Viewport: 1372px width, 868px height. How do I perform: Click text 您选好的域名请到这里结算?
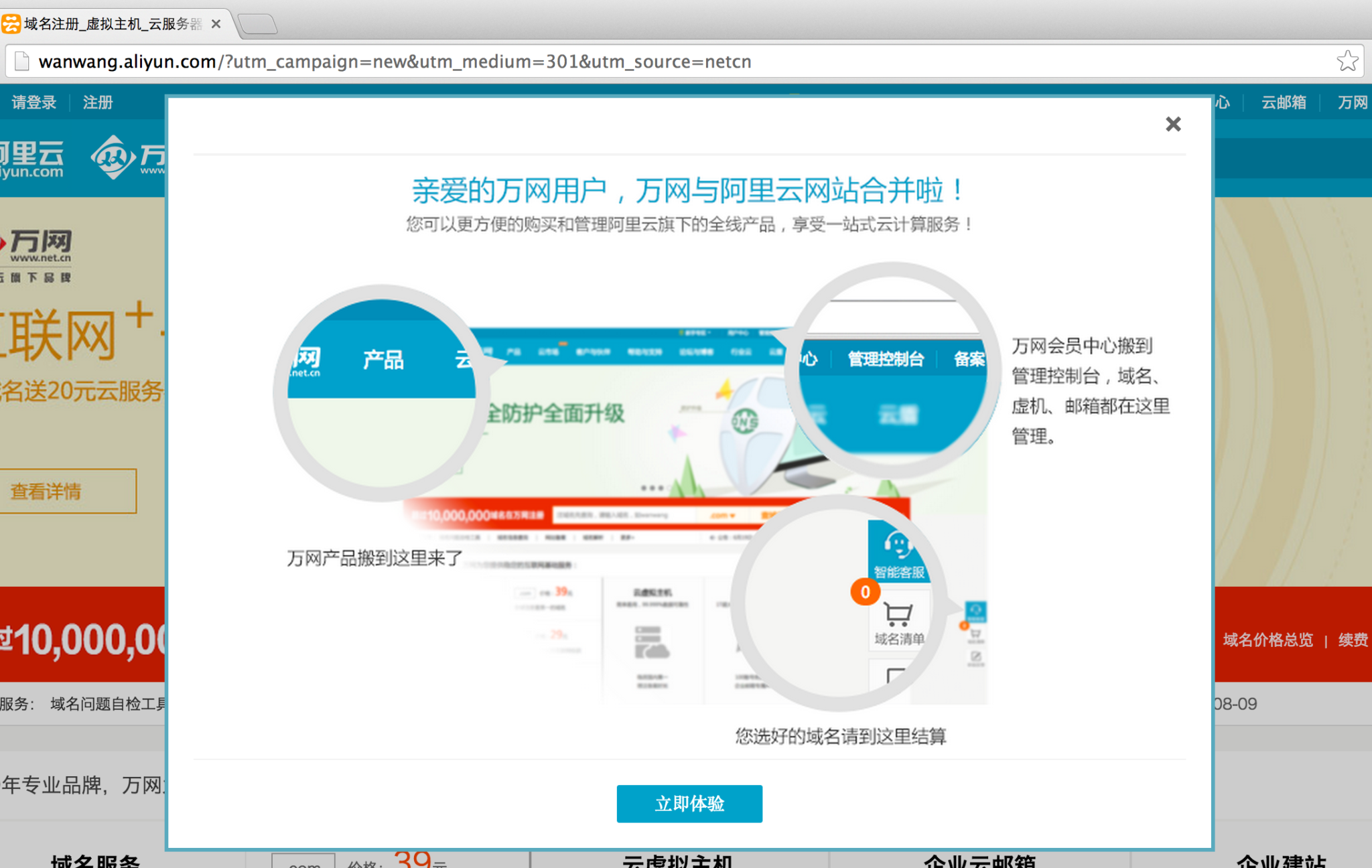point(841,736)
